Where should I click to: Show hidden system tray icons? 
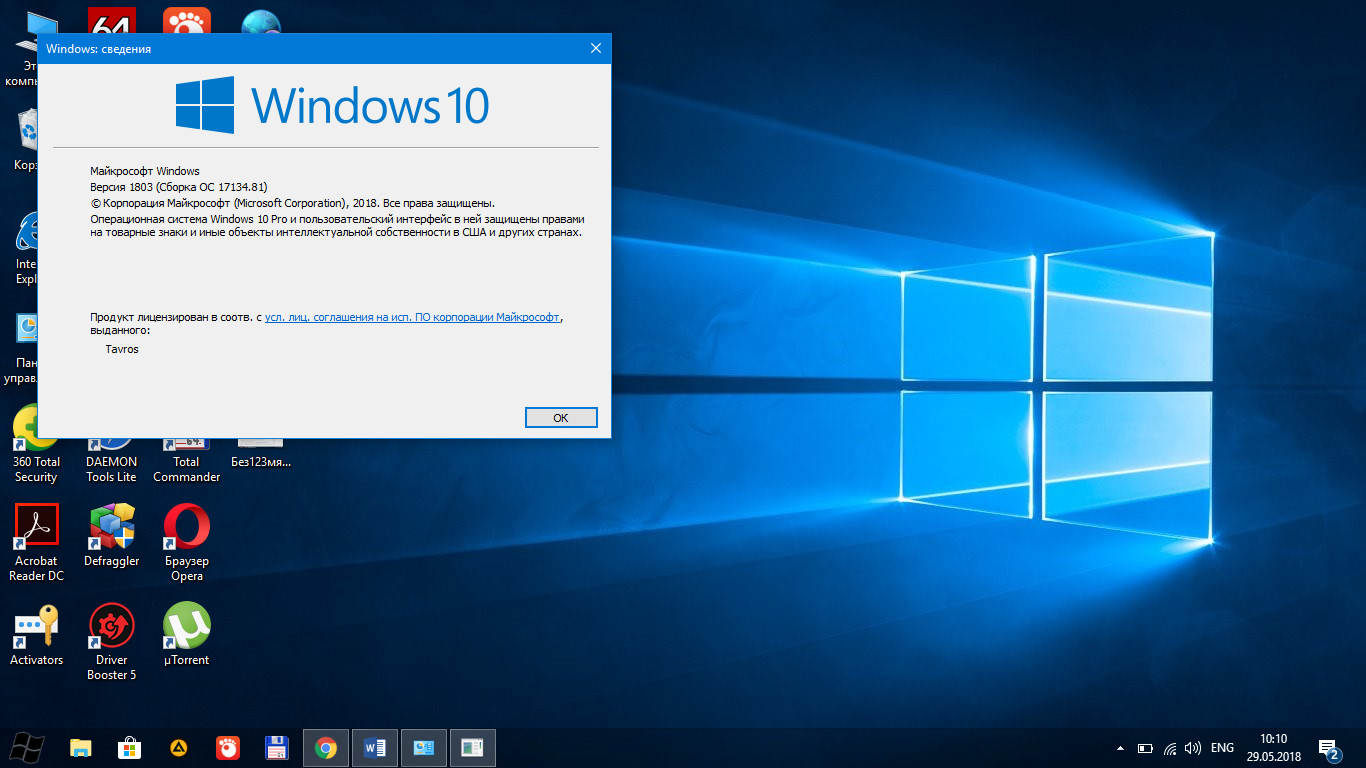click(1120, 748)
